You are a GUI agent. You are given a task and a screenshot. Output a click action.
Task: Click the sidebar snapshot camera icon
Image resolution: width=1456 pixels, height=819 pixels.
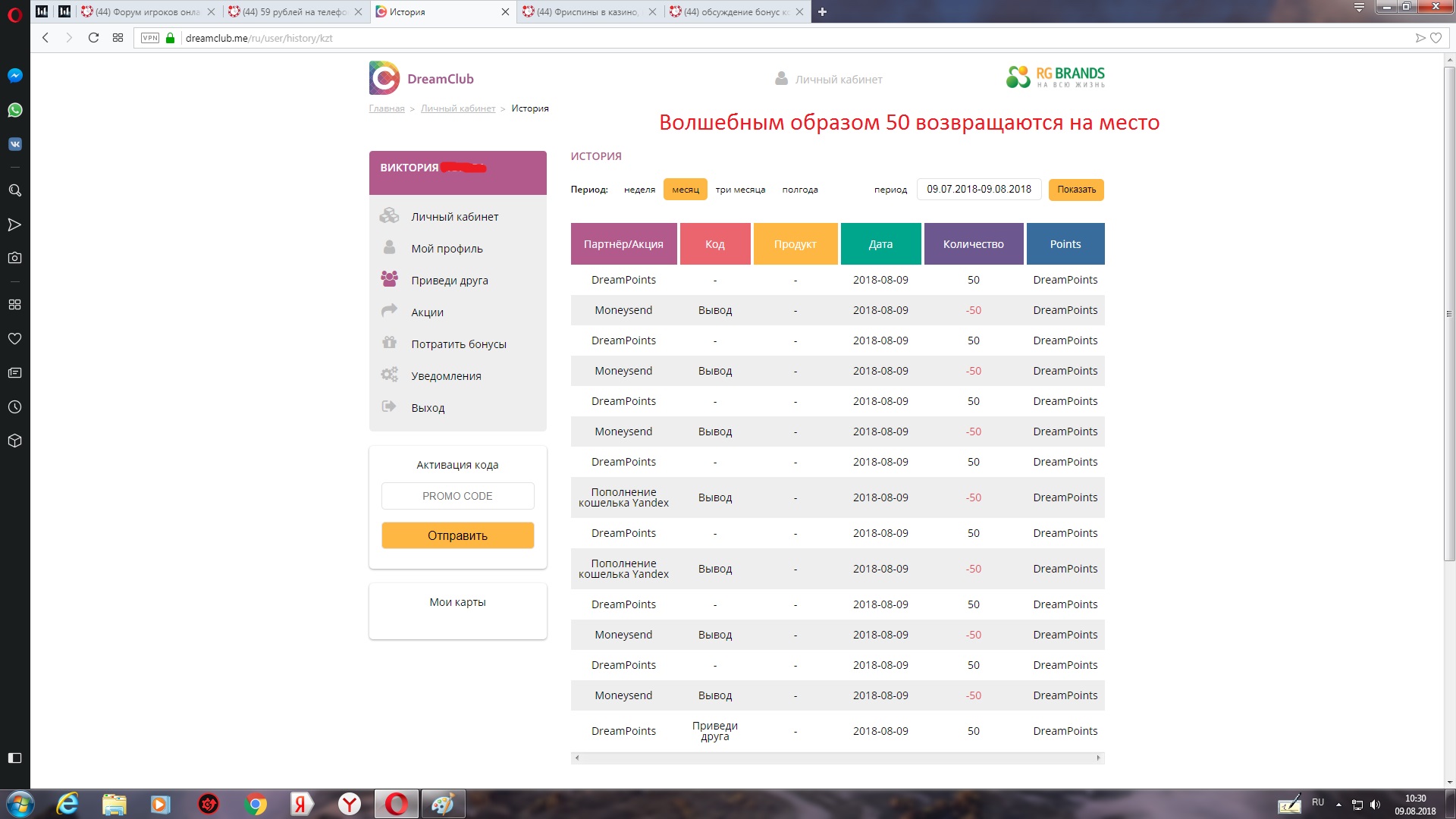[14, 258]
